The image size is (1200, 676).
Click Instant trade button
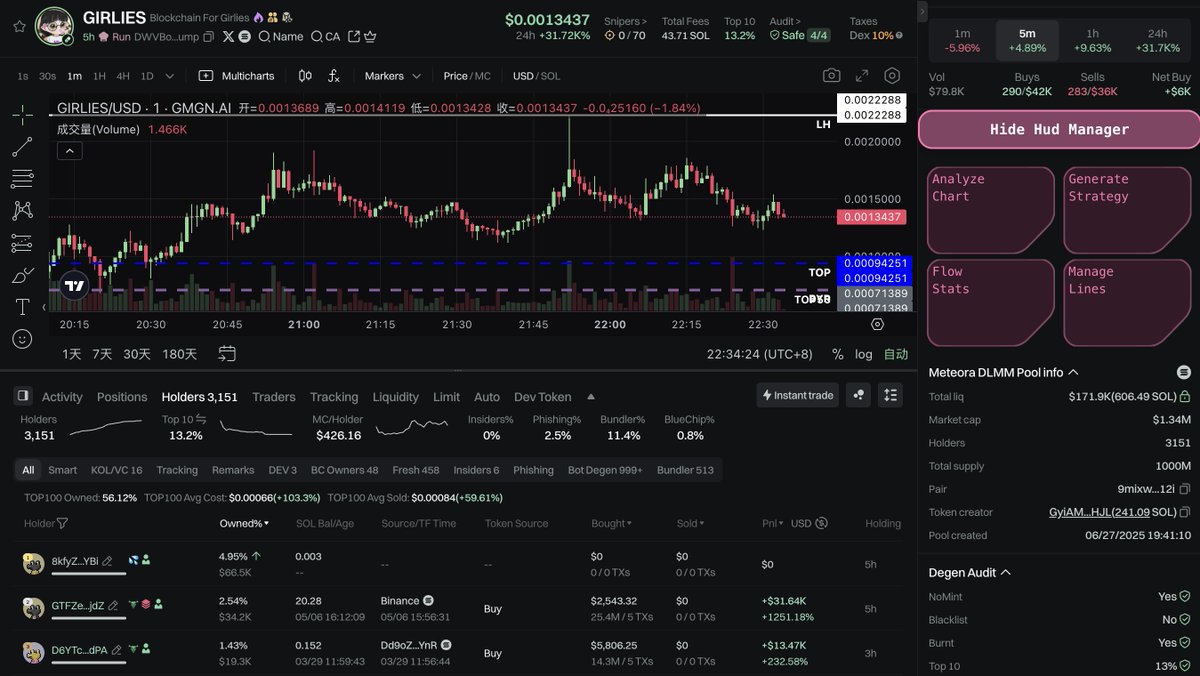(797, 395)
